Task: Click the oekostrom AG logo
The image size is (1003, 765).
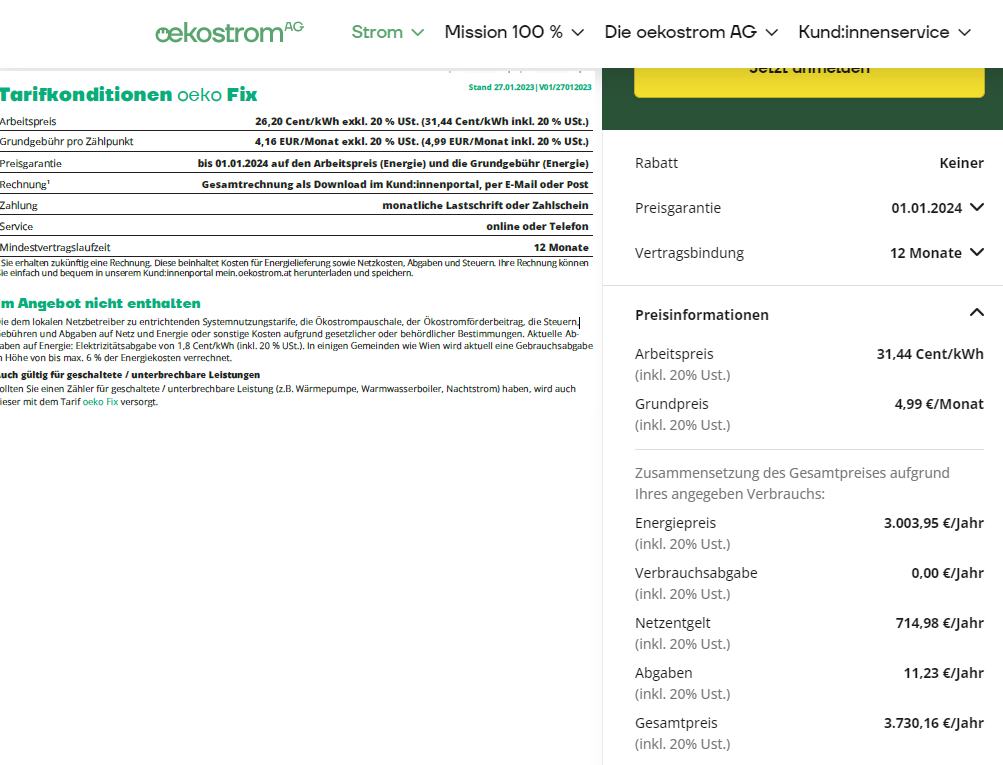Action: [x=230, y=32]
